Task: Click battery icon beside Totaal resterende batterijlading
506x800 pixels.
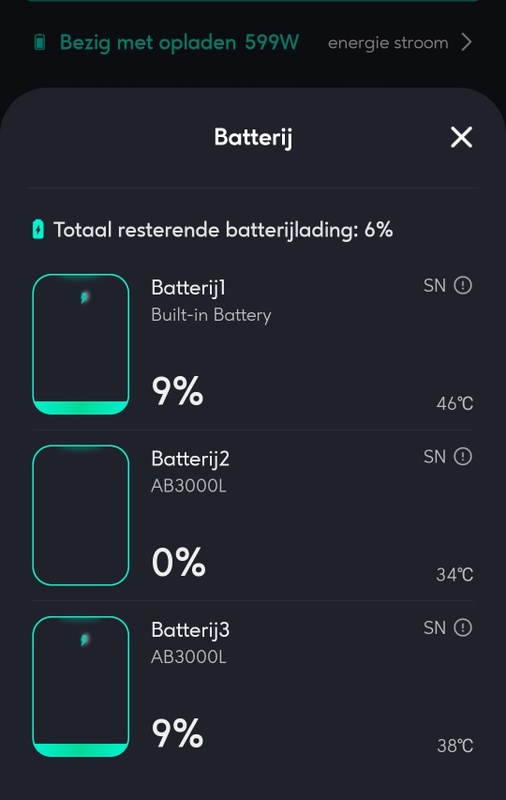Action: tap(38, 230)
